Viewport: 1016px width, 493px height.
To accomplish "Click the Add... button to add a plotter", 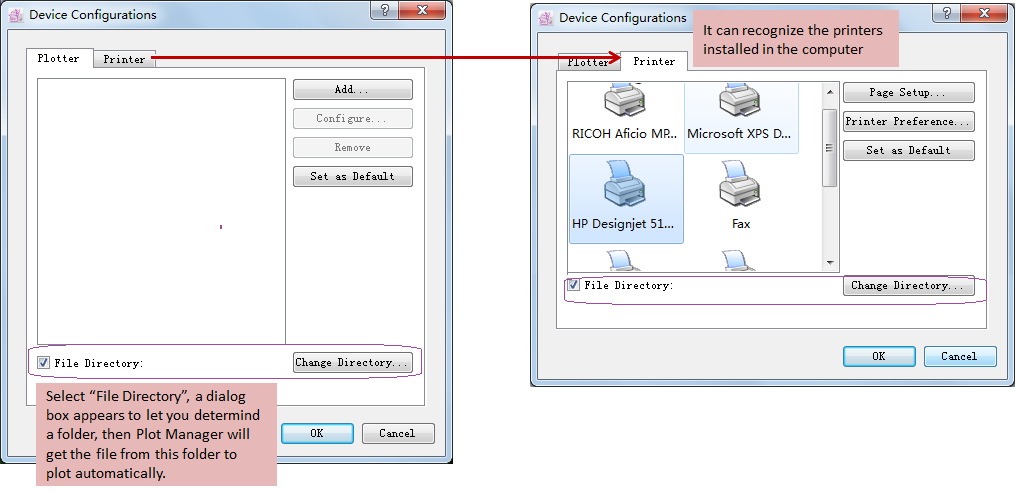I will 352,90.
